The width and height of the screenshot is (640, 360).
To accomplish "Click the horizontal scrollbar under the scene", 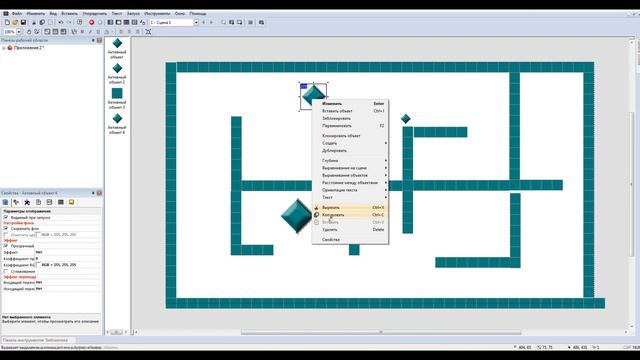I will point(381,332).
